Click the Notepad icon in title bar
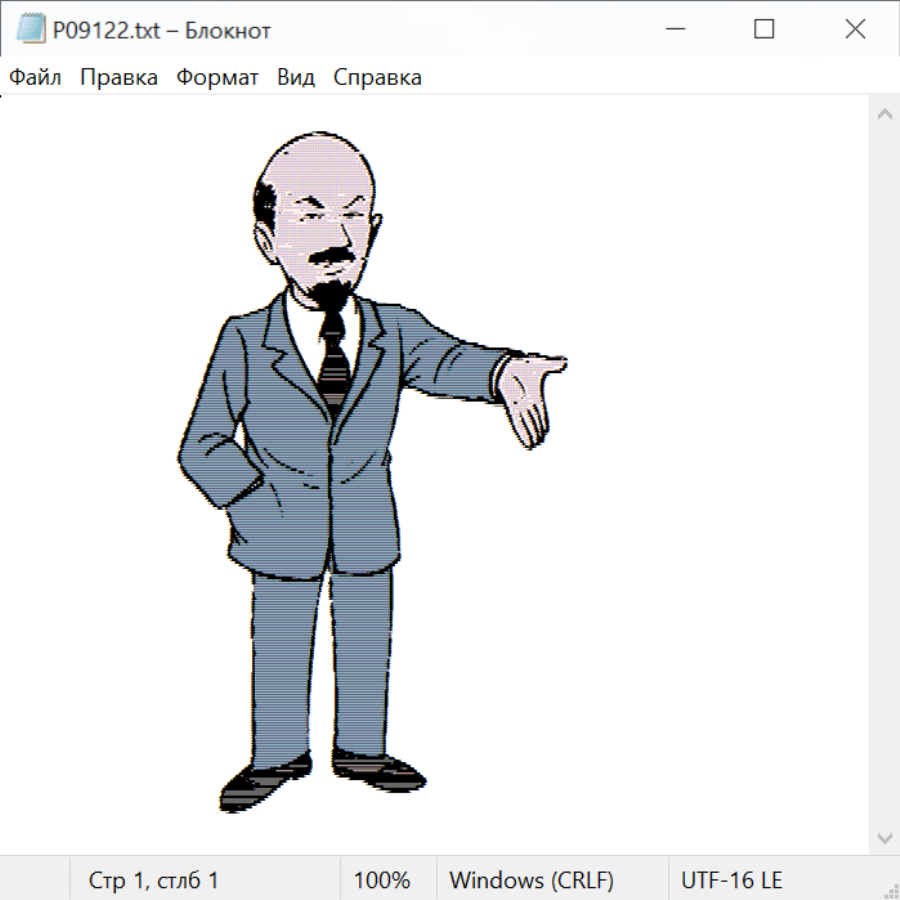This screenshot has height=900, width=900. click(x=31, y=30)
